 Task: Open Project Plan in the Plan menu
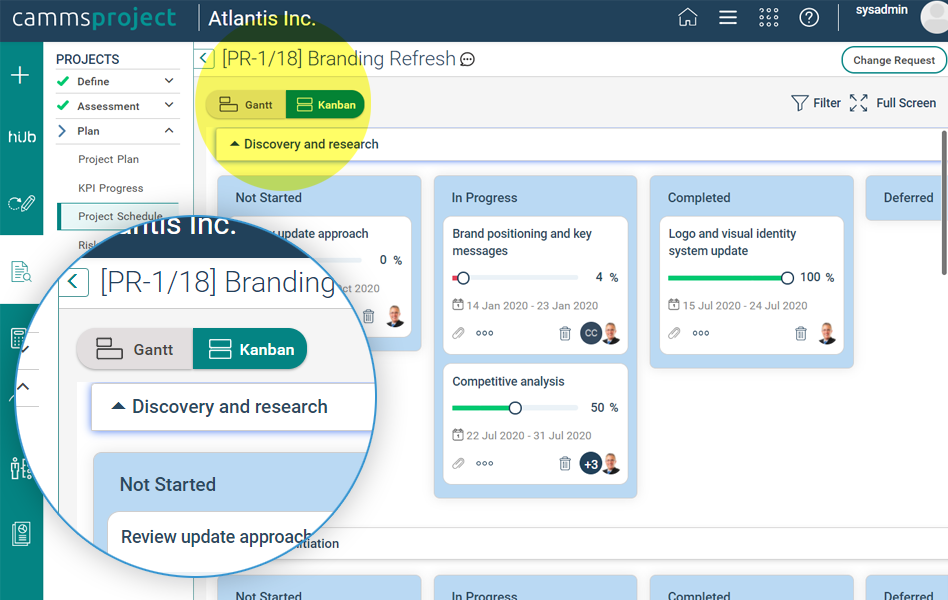click(108, 159)
